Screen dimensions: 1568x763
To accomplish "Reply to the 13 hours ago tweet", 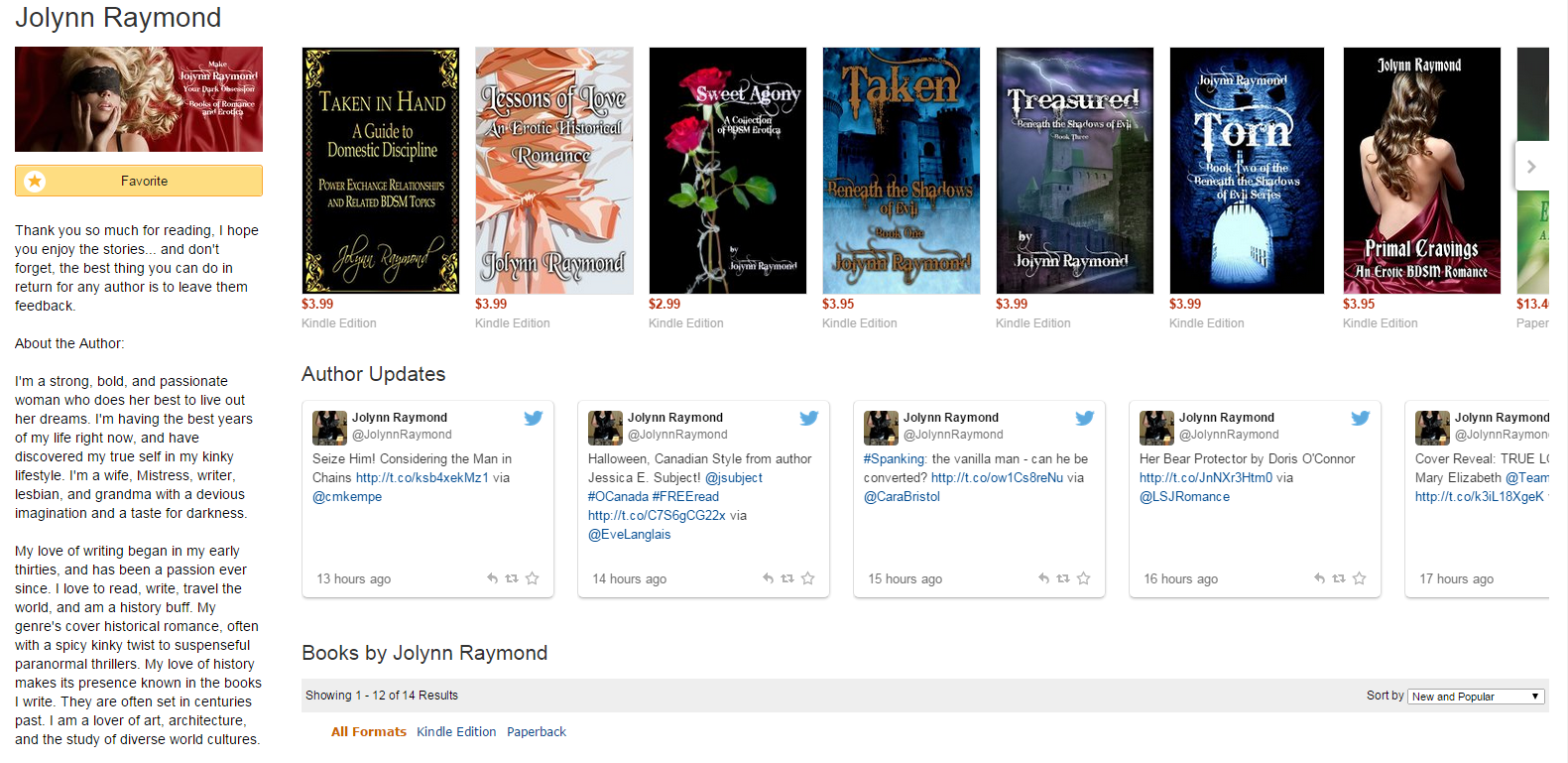I will (492, 578).
